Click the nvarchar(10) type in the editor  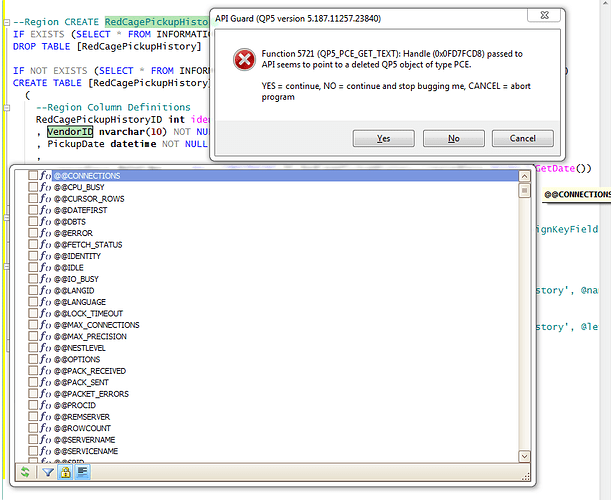tap(133, 132)
